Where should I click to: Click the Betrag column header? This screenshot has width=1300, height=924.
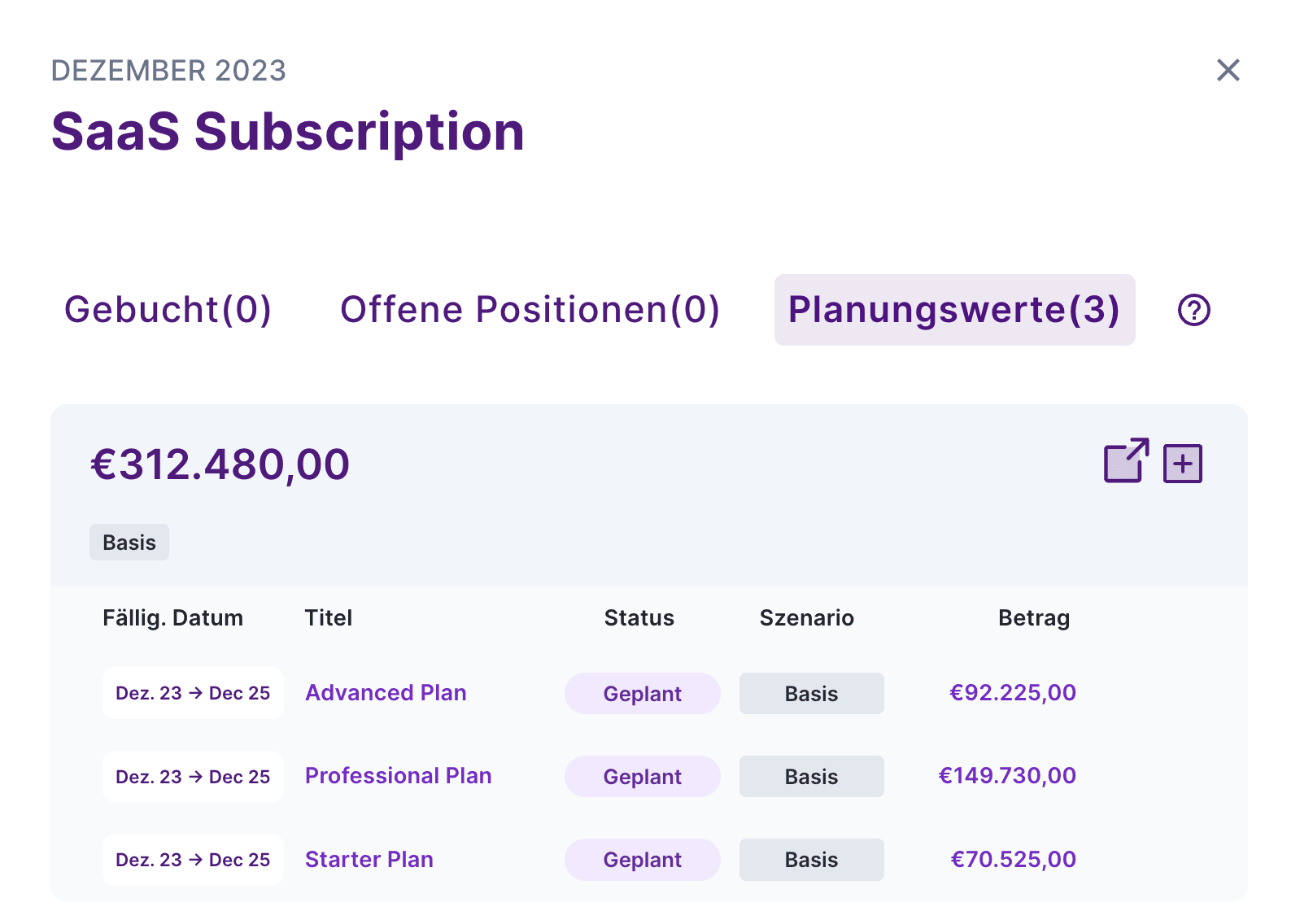coord(1033,618)
